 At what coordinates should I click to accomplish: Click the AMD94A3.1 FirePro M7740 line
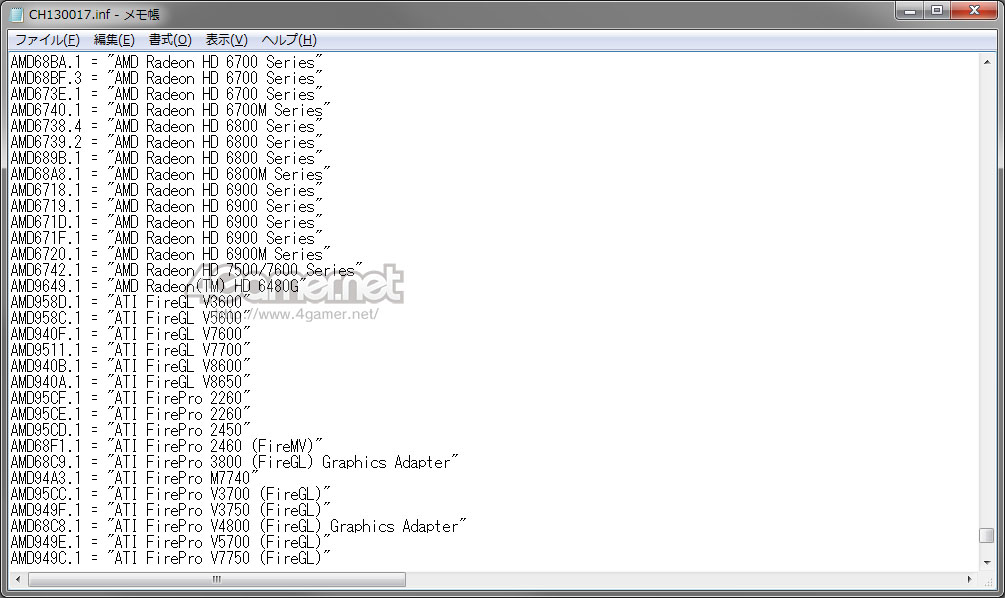click(x=134, y=479)
